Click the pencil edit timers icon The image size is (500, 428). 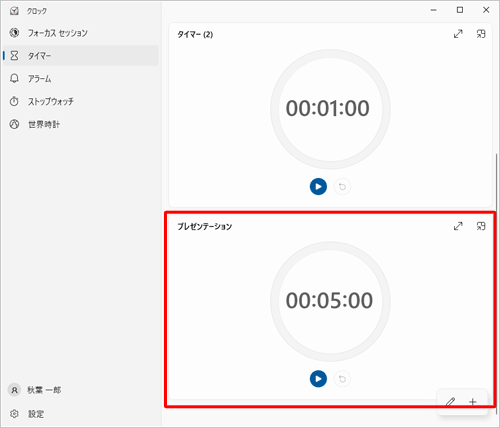[450, 402]
